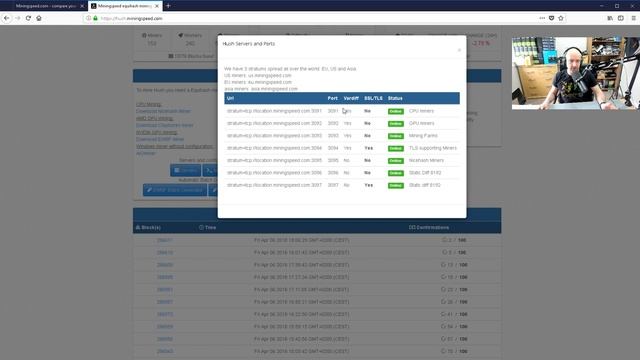Click the Block(s) column header in background table
Viewport: 640px width, 360px height.
pos(149,228)
